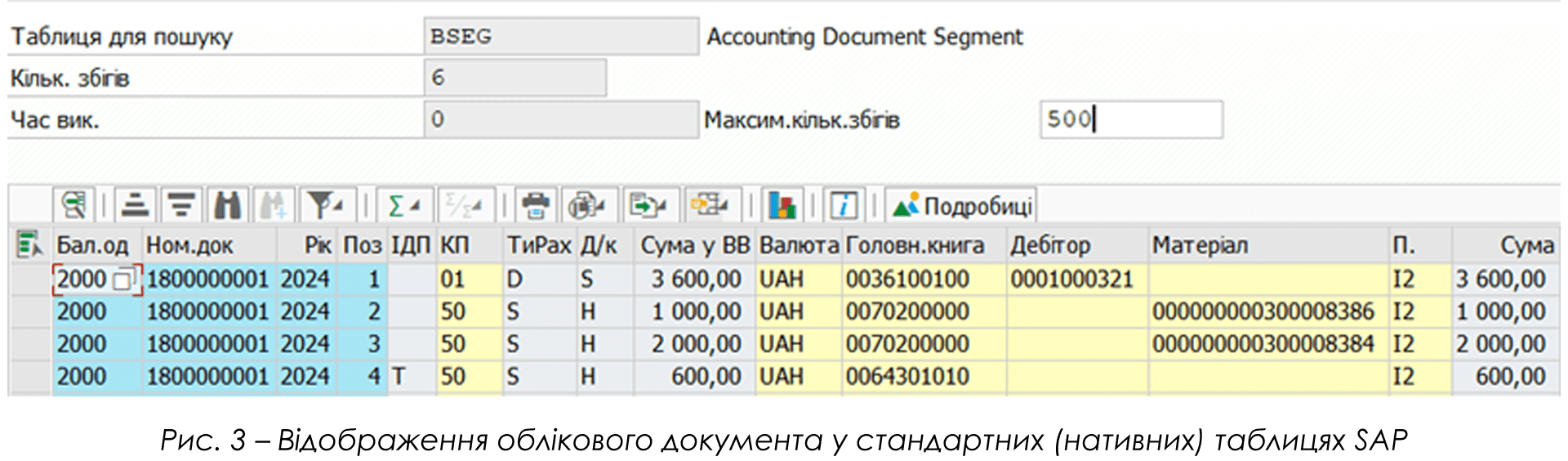Image resolution: width=1568 pixels, height=461 pixels.
Task: Select the row selector of position 4
Action: 29,377
